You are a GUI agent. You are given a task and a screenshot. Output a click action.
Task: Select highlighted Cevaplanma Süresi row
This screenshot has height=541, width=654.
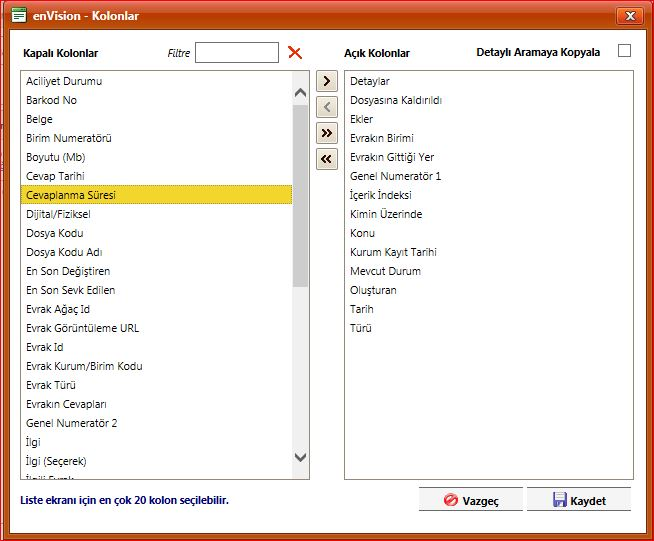156,195
